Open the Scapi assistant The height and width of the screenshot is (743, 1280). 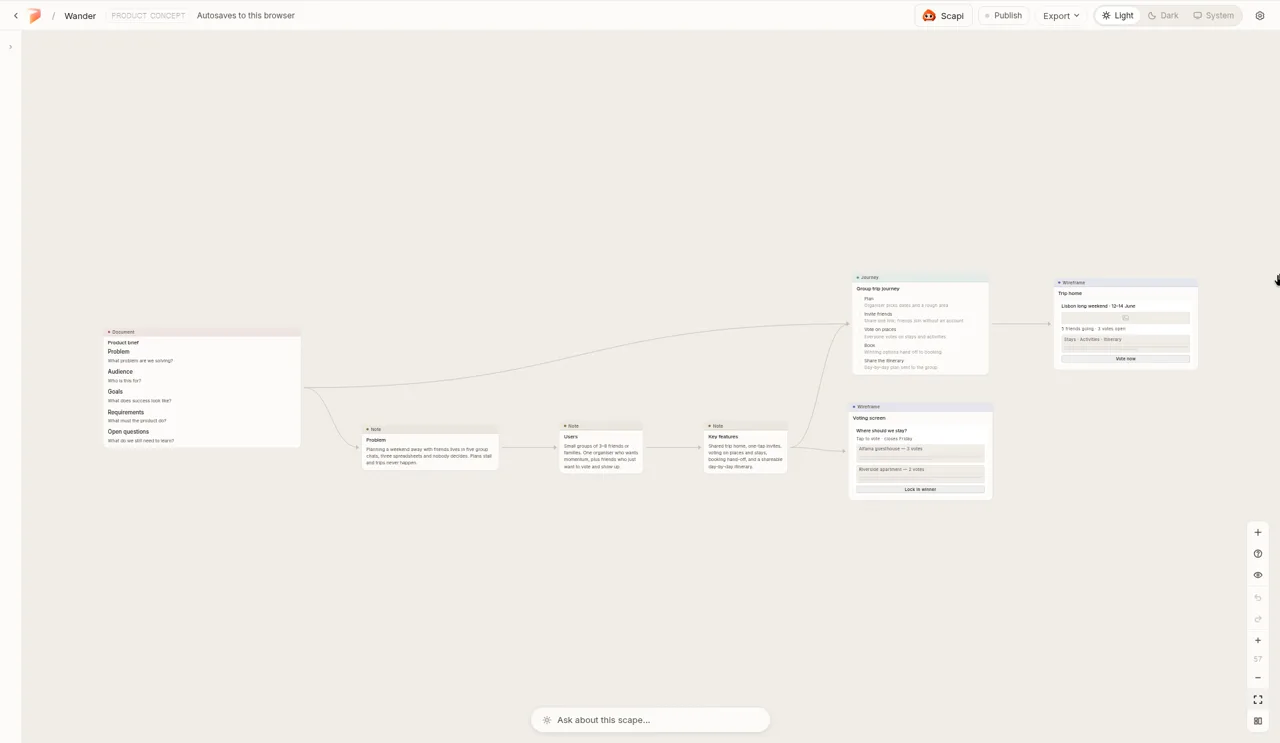(943, 16)
